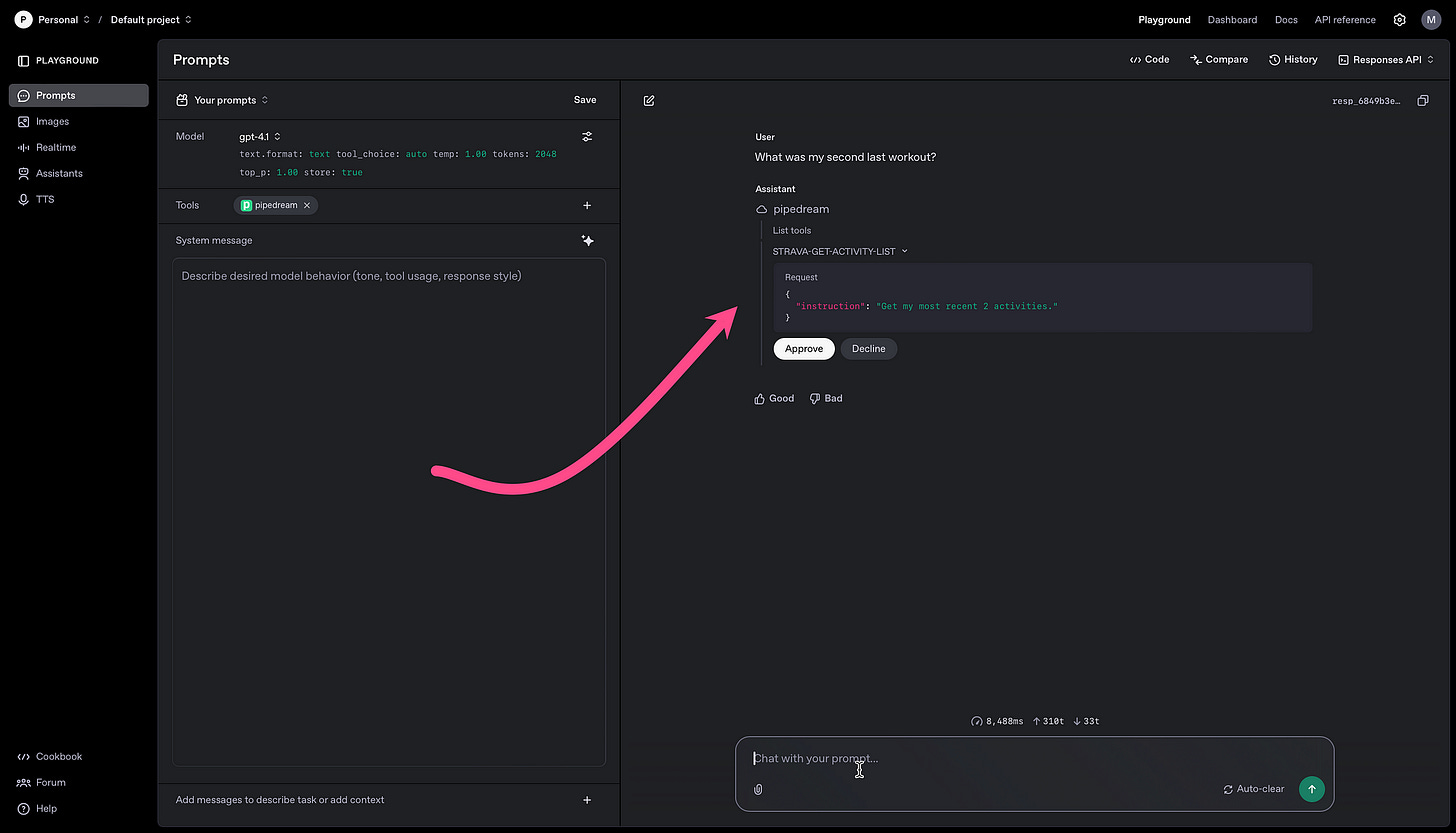Copy the response ID
This screenshot has width=1456, height=833.
point(1423,101)
